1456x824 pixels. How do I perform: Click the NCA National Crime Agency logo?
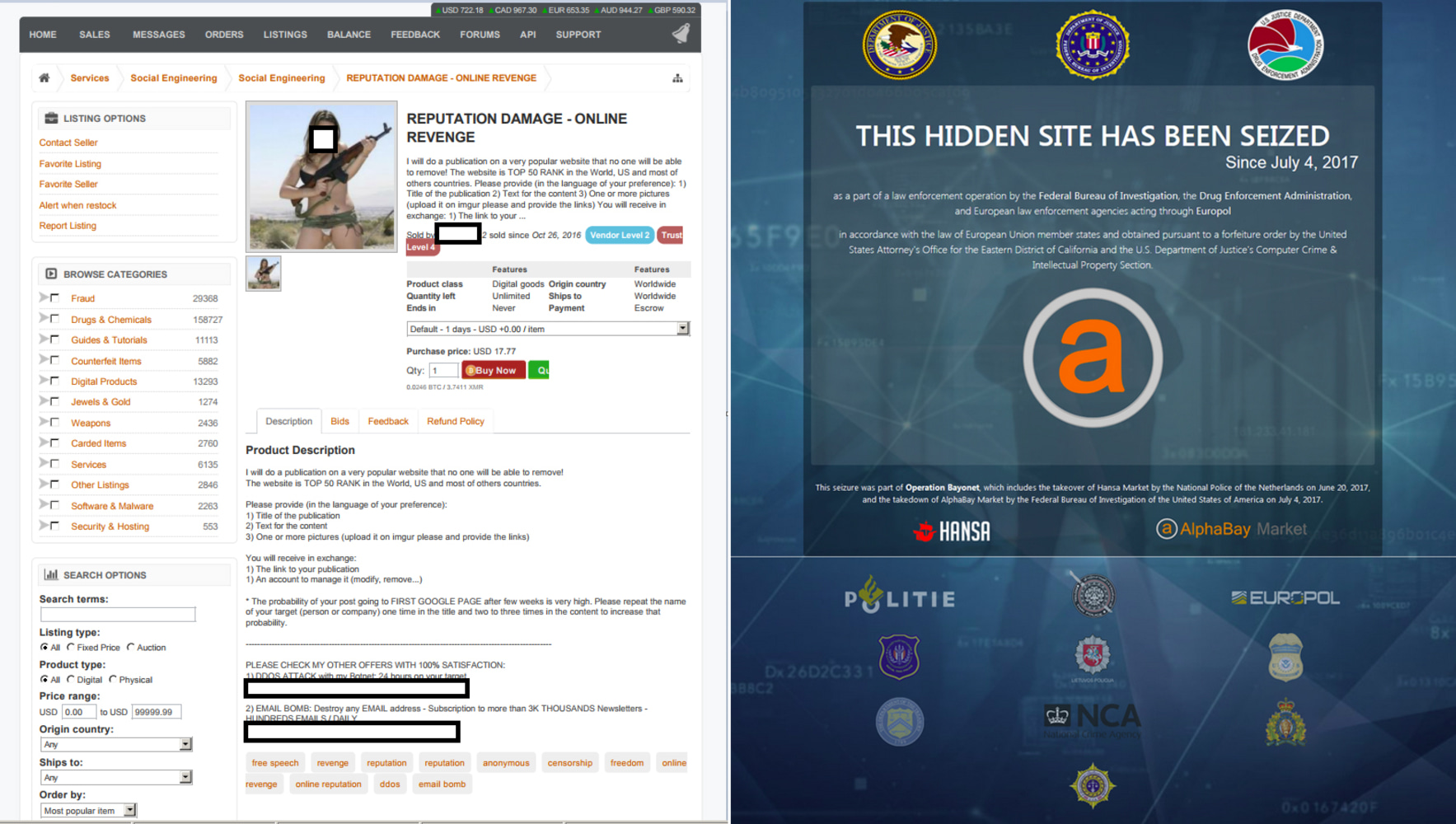pos(1093,719)
